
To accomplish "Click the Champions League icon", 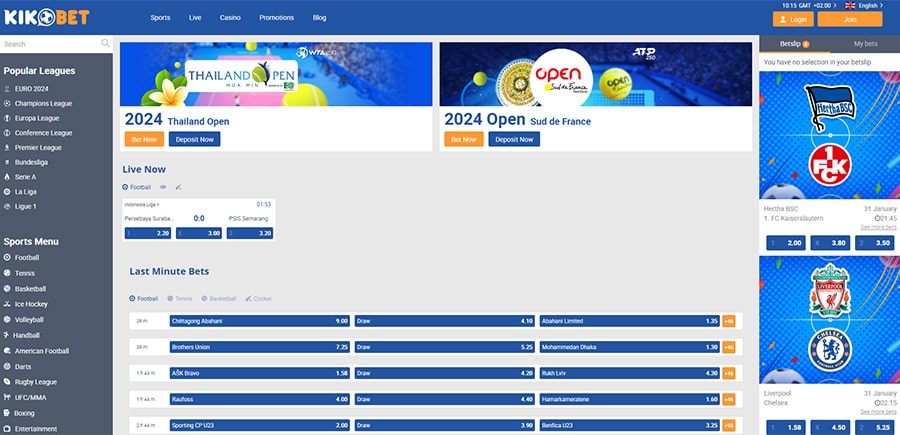I will 7,103.
